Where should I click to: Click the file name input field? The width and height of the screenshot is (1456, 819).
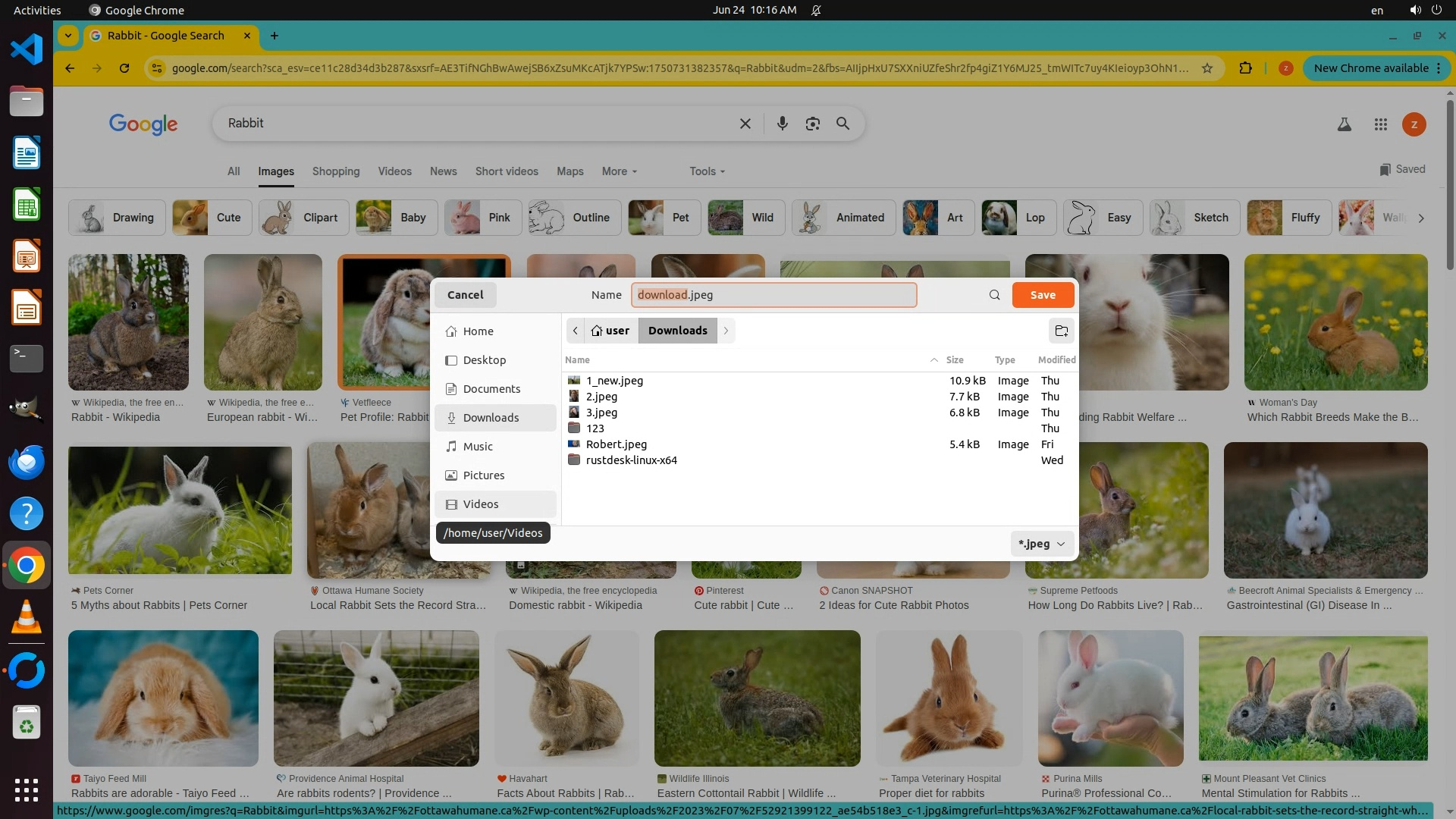click(x=773, y=295)
